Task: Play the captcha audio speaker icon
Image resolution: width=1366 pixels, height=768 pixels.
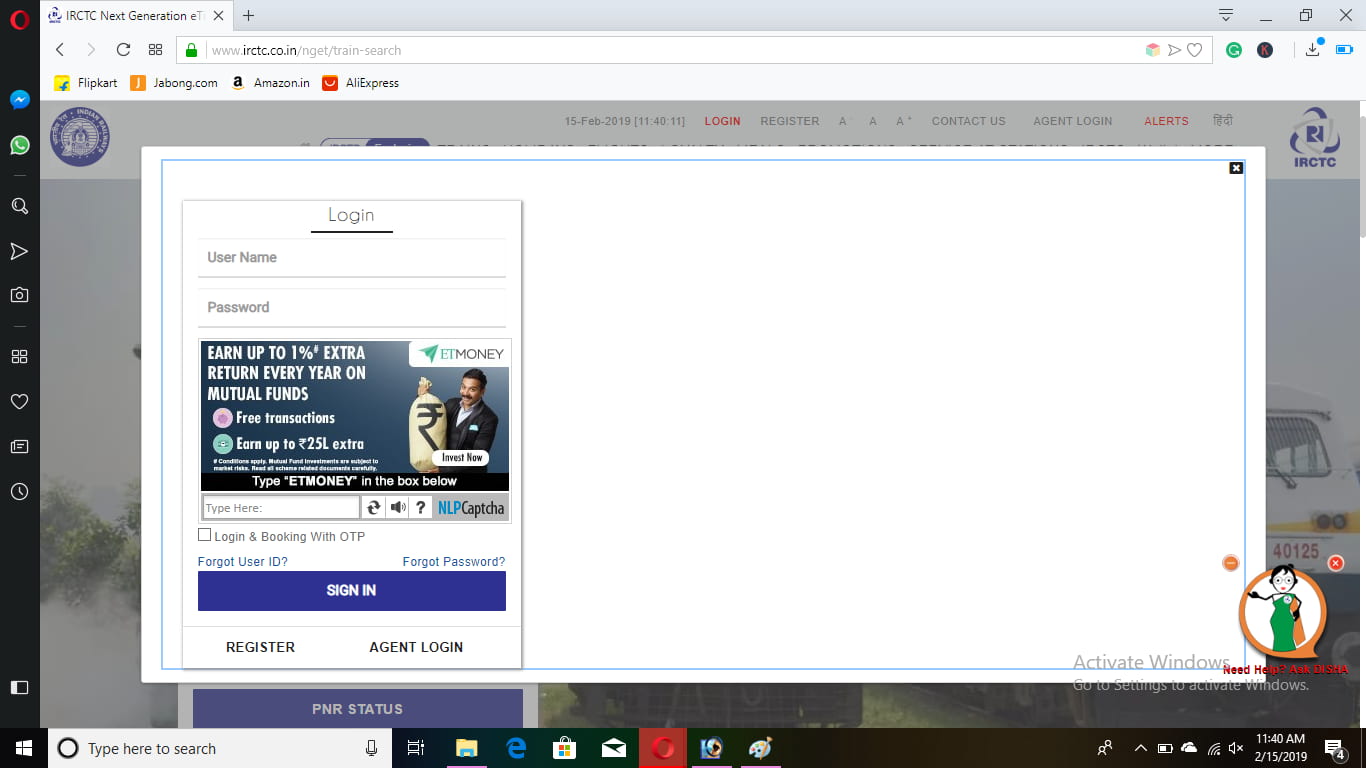Action: click(x=398, y=507)
